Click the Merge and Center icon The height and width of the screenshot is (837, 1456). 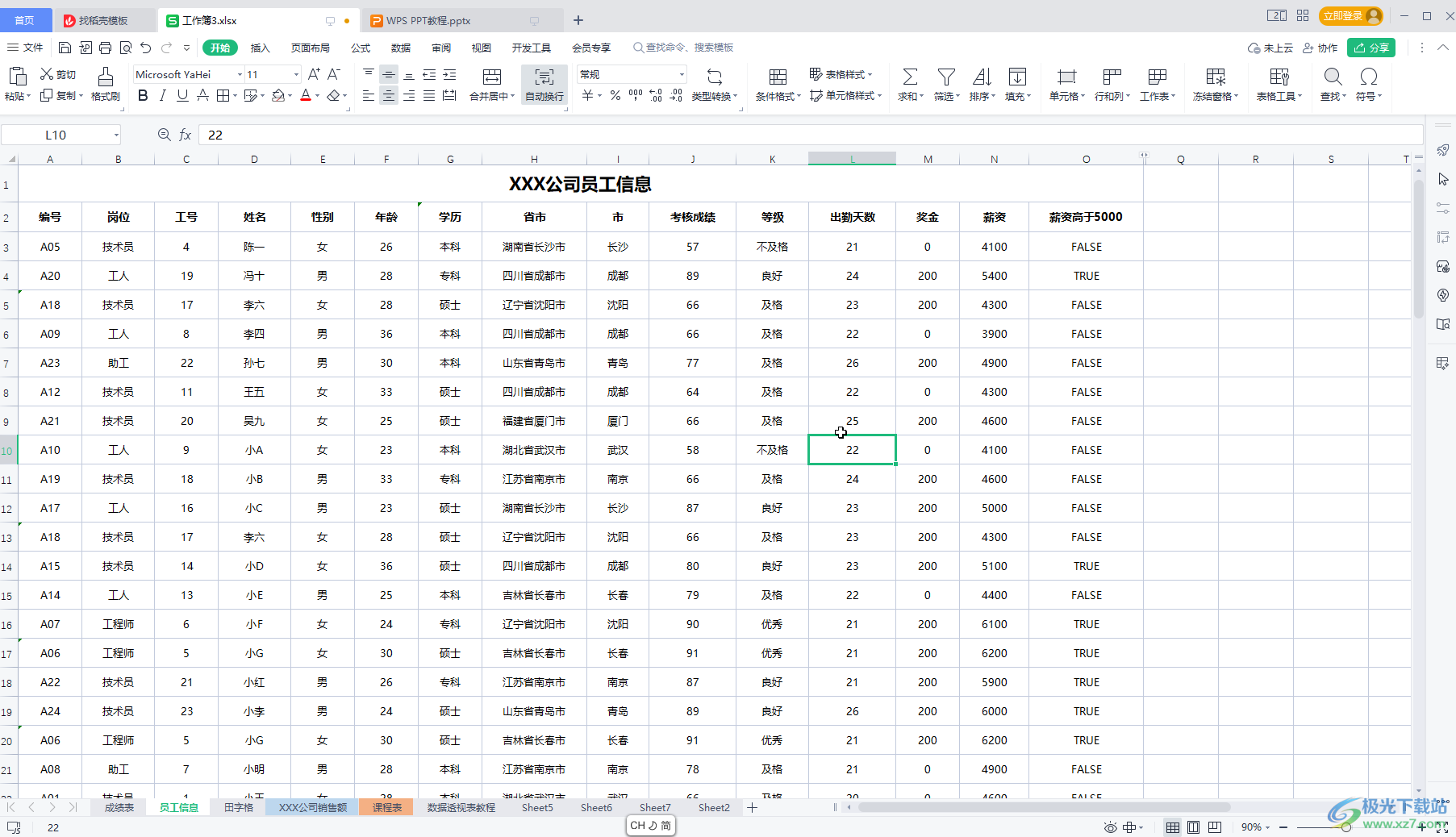click(492, 77)
